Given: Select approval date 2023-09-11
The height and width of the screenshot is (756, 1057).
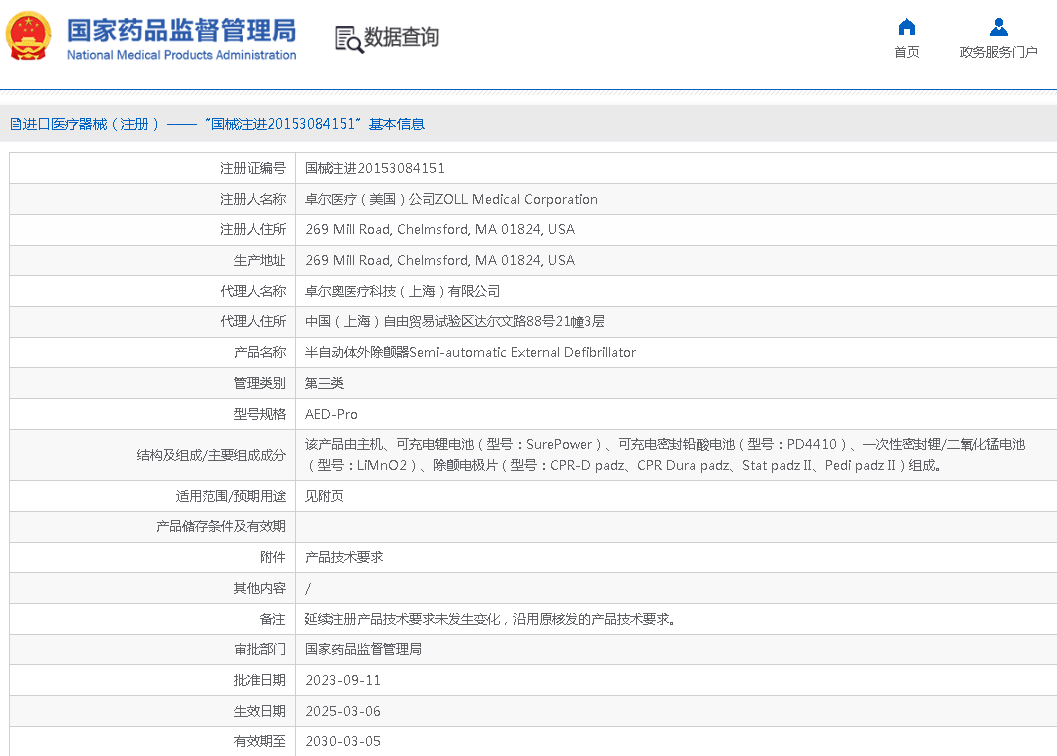Looking at the screenshot, I should pyautogui.click(x=343, y=680).
